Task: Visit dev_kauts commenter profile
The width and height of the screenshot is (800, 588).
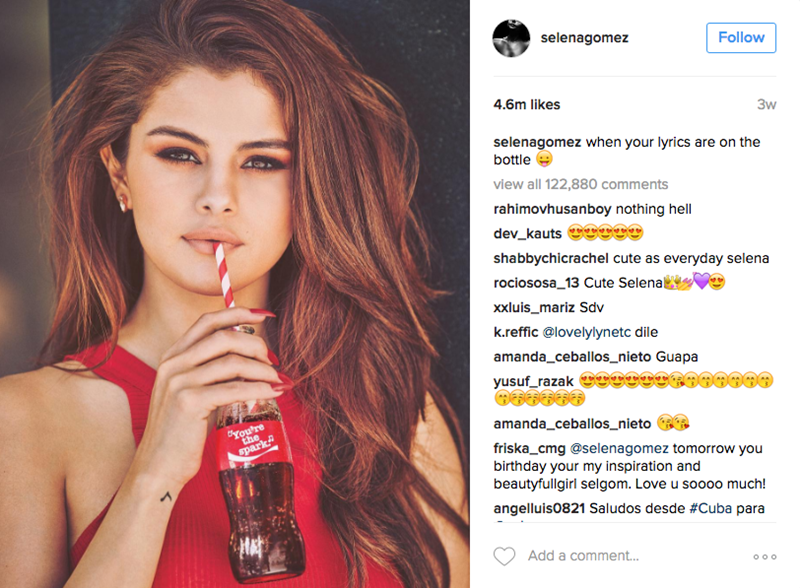Action: [528, 234]
